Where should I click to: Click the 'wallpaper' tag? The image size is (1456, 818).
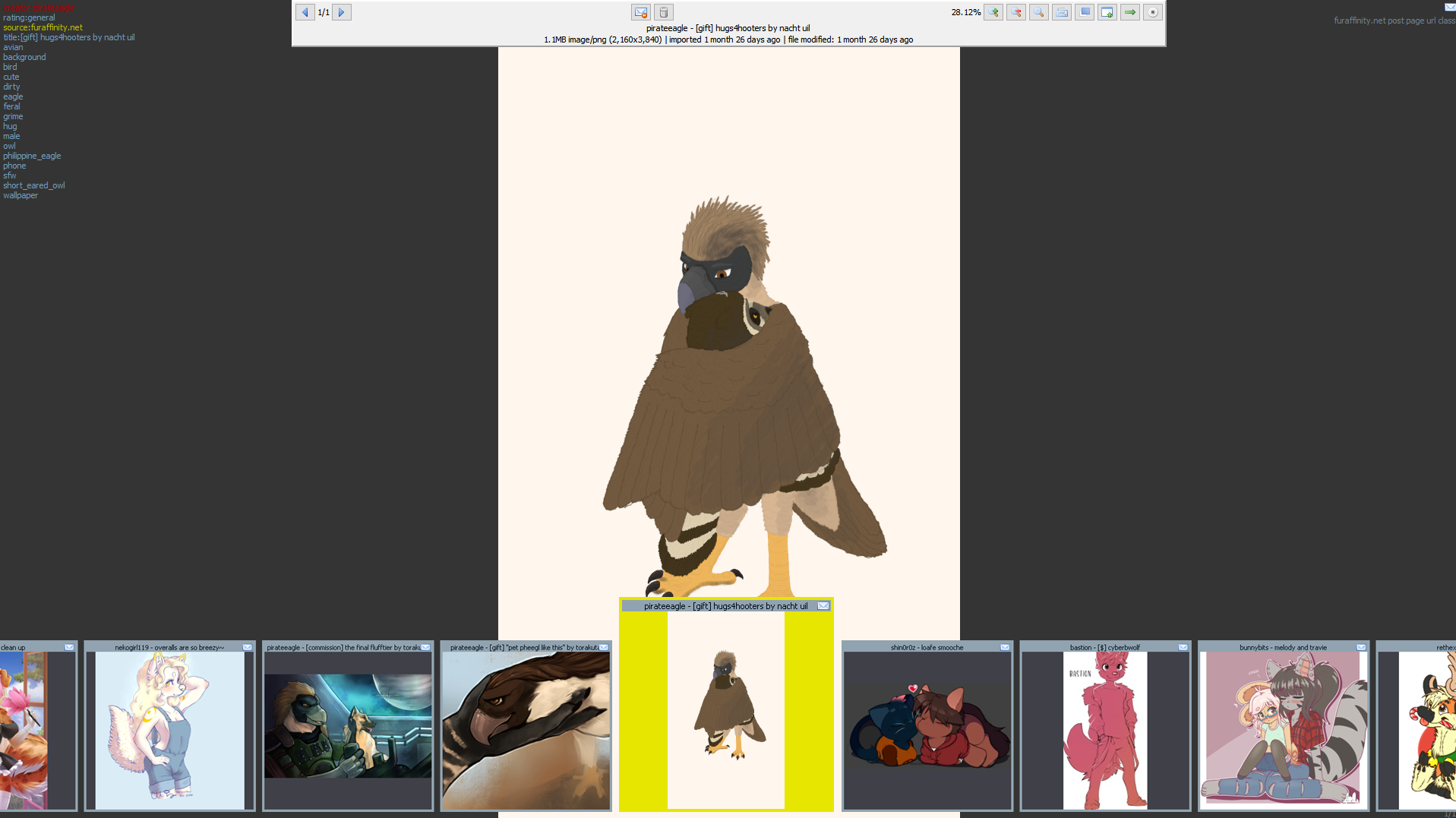click(x=21, y=195)
